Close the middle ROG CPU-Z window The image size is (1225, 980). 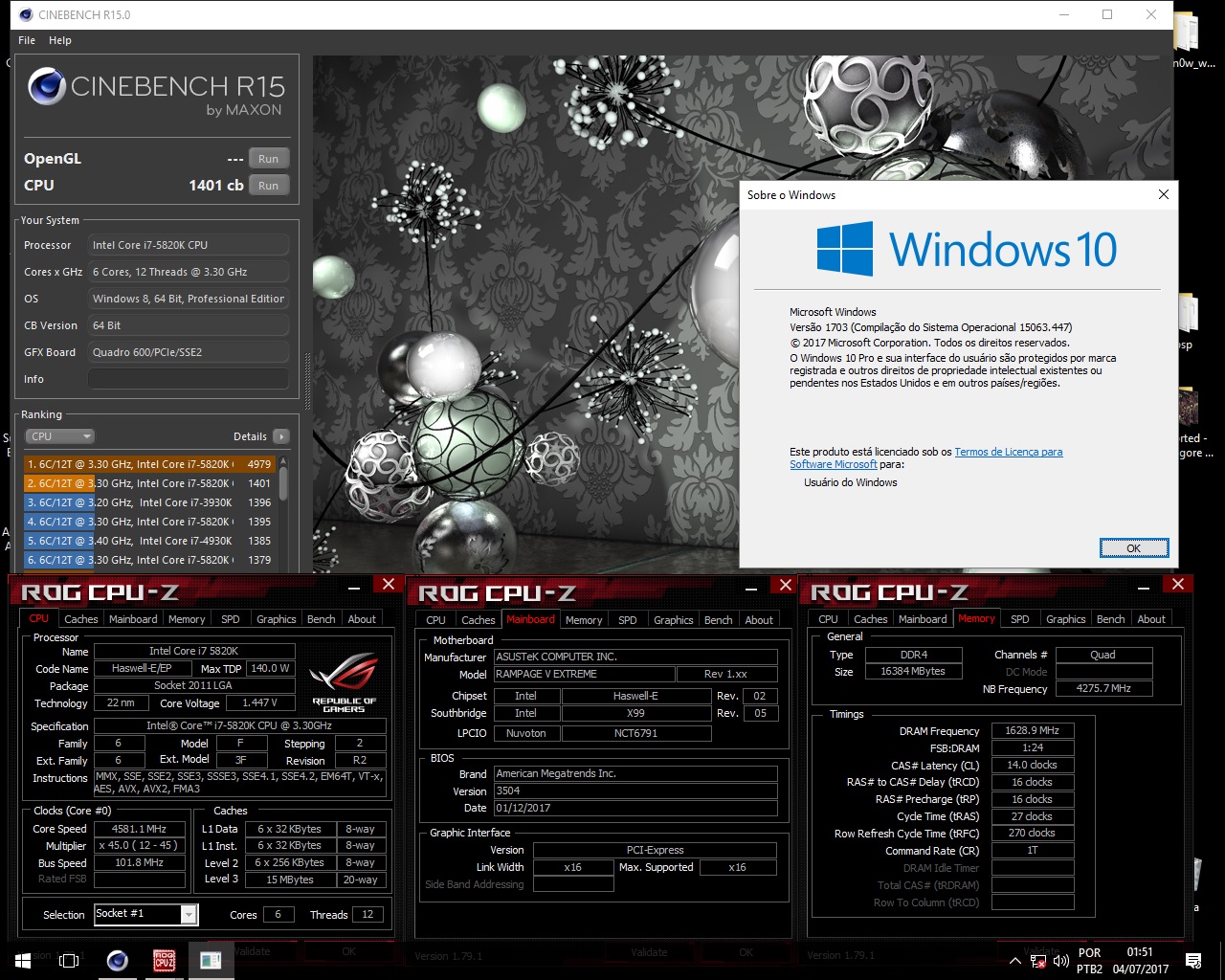click(x=786, y=585)
